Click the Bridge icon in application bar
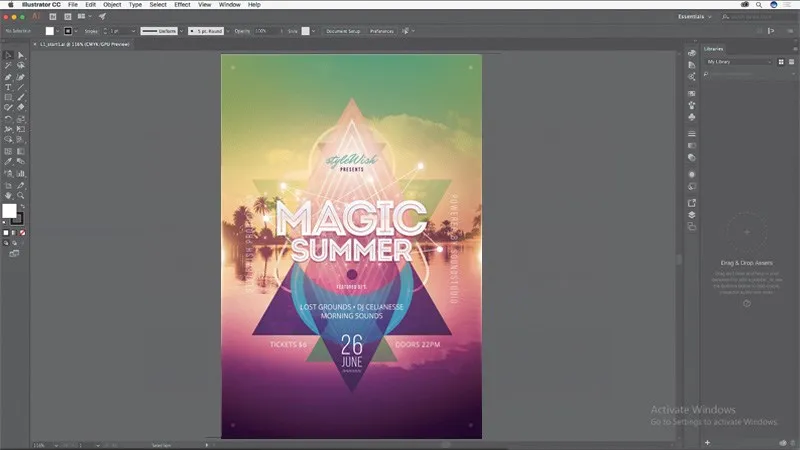 53,17
